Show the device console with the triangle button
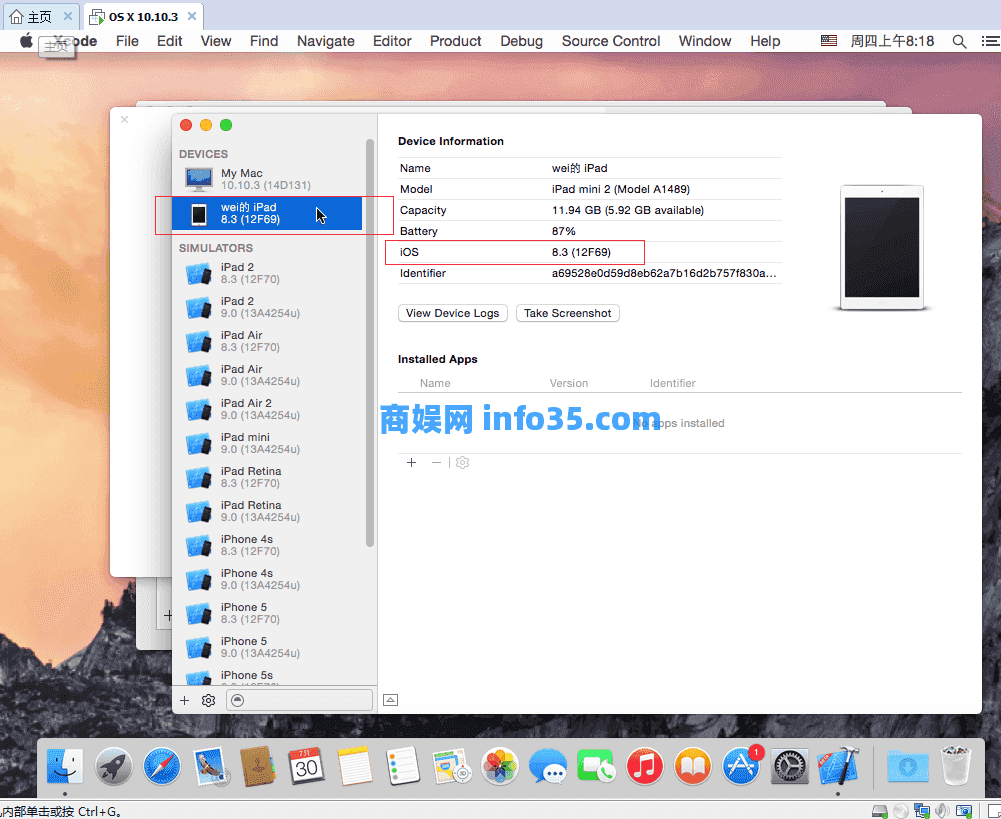The height and width of the screenshot is (819, 1001). click(391, 700)
